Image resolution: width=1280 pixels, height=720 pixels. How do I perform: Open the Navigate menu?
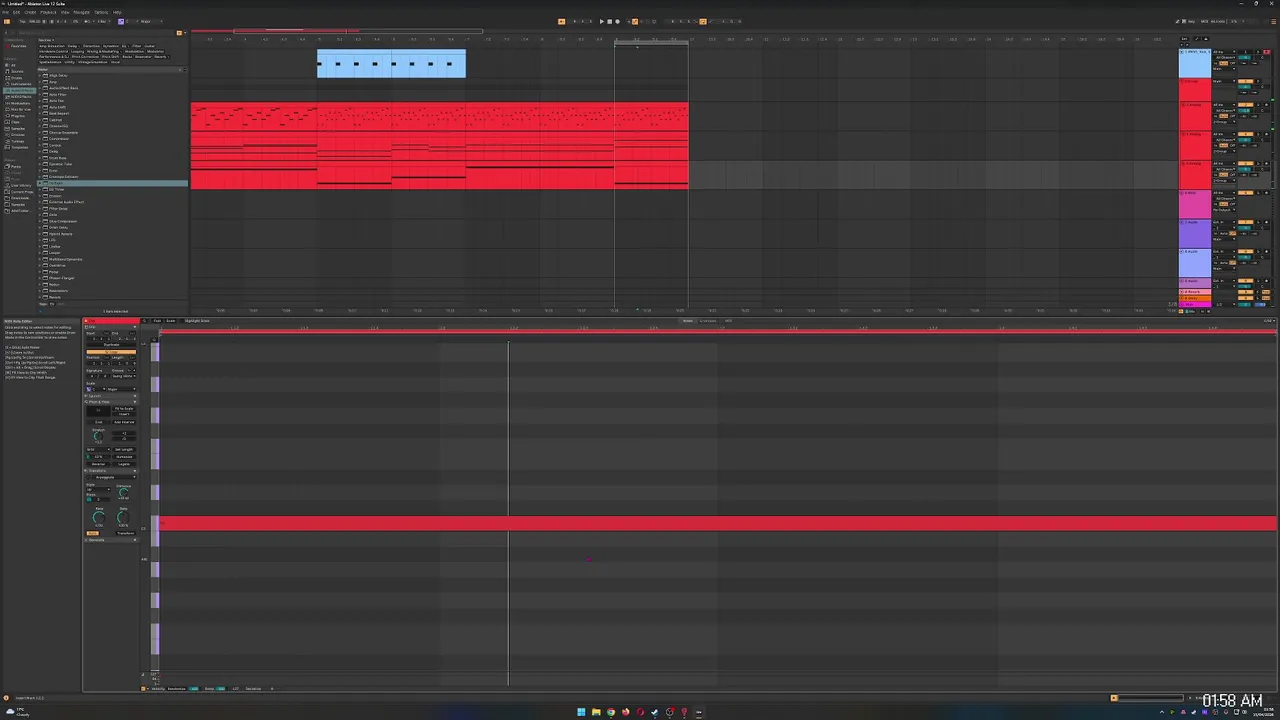[81, 12]
